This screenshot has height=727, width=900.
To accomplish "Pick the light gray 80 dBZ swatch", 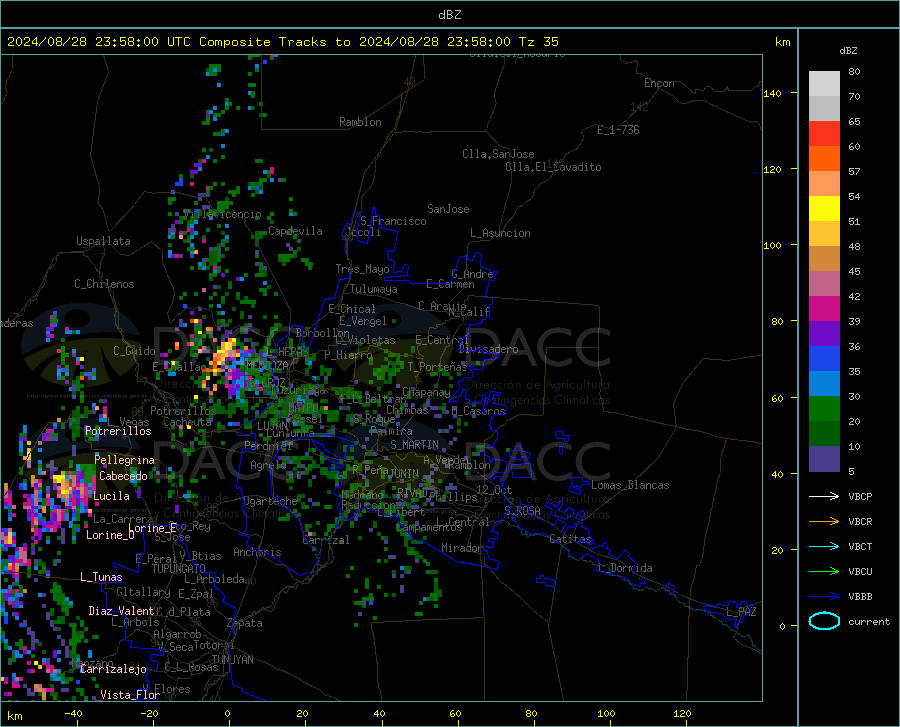I will click(x=824, y=83).
